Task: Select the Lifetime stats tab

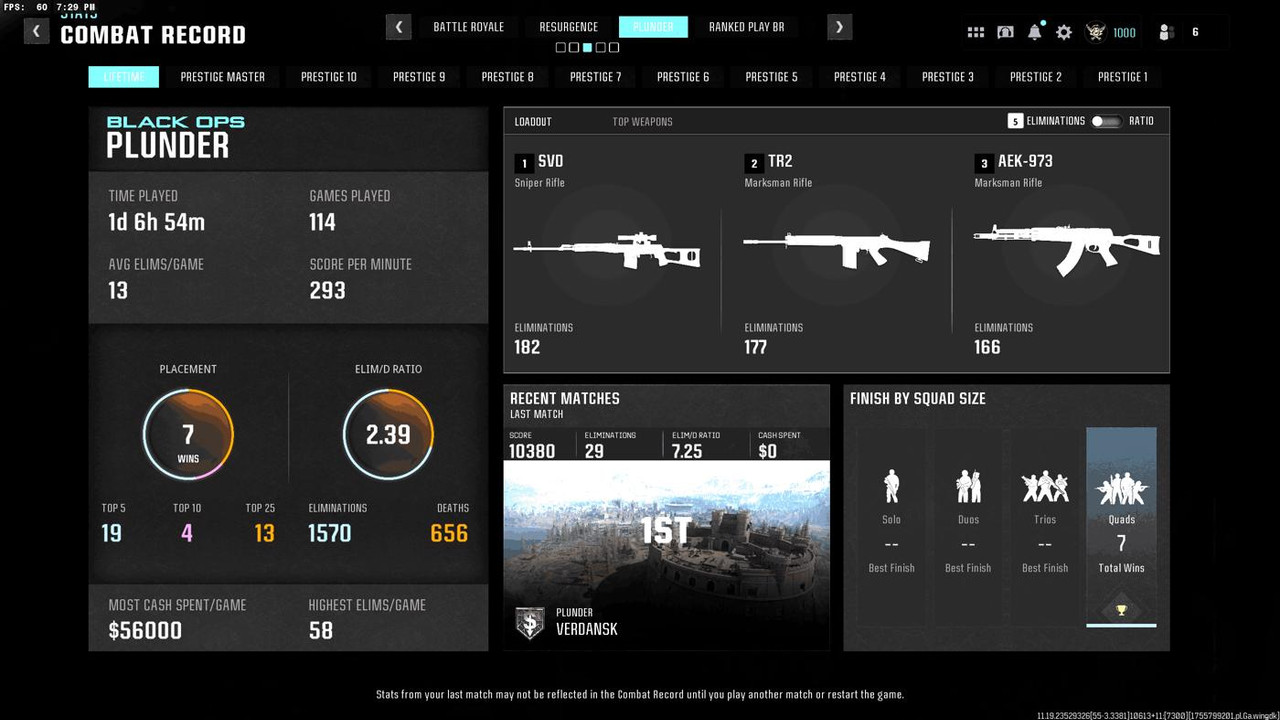Action: point(124,77)
